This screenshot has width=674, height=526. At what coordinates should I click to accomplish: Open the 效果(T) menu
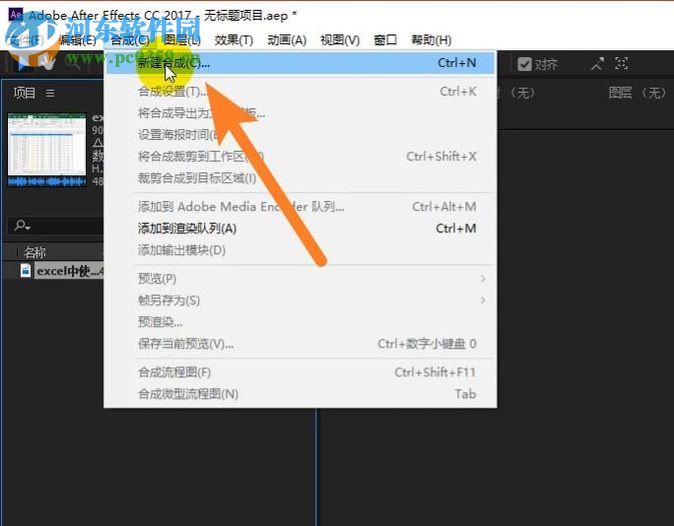234,40
